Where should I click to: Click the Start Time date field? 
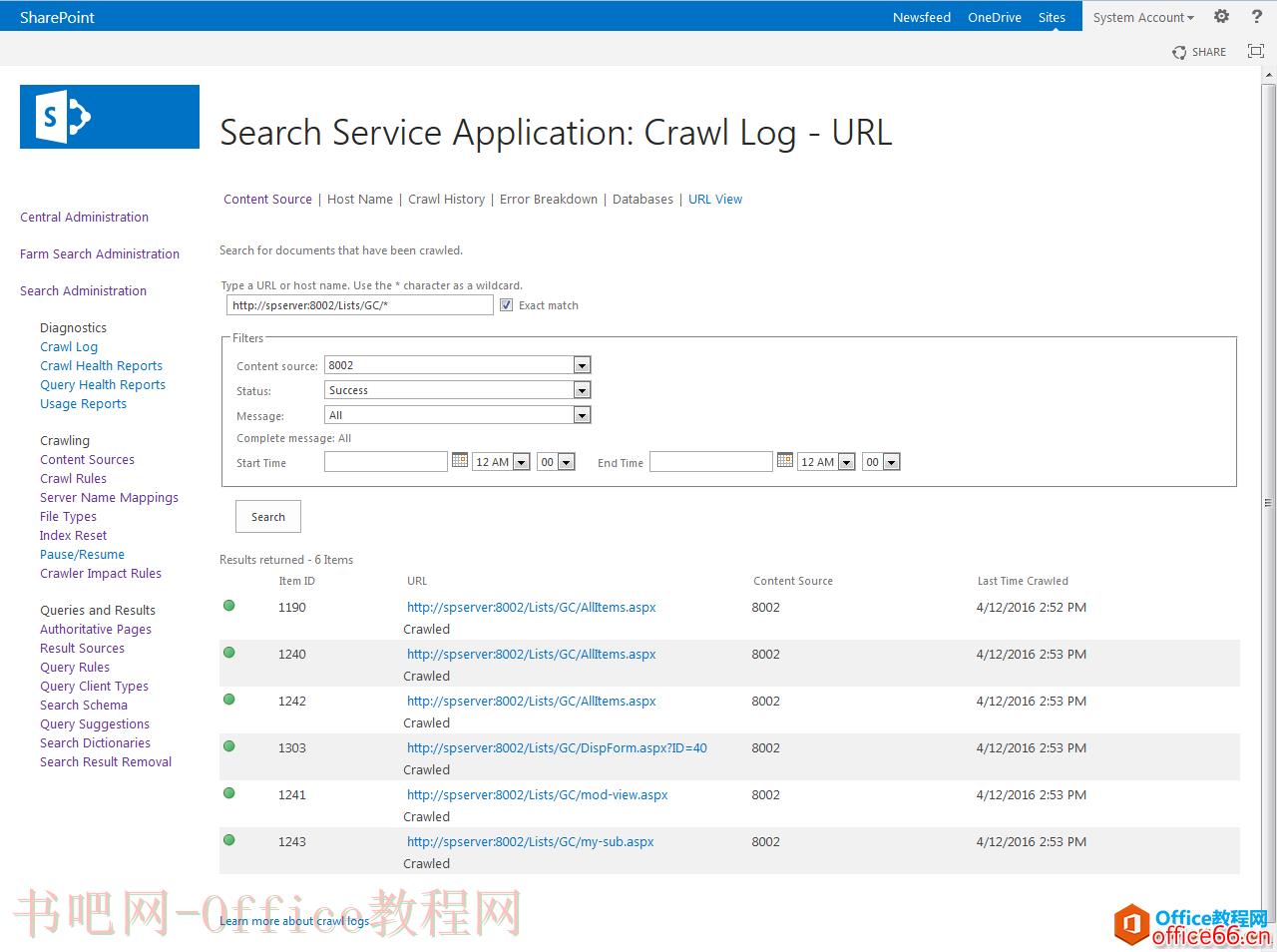(386, 461)
